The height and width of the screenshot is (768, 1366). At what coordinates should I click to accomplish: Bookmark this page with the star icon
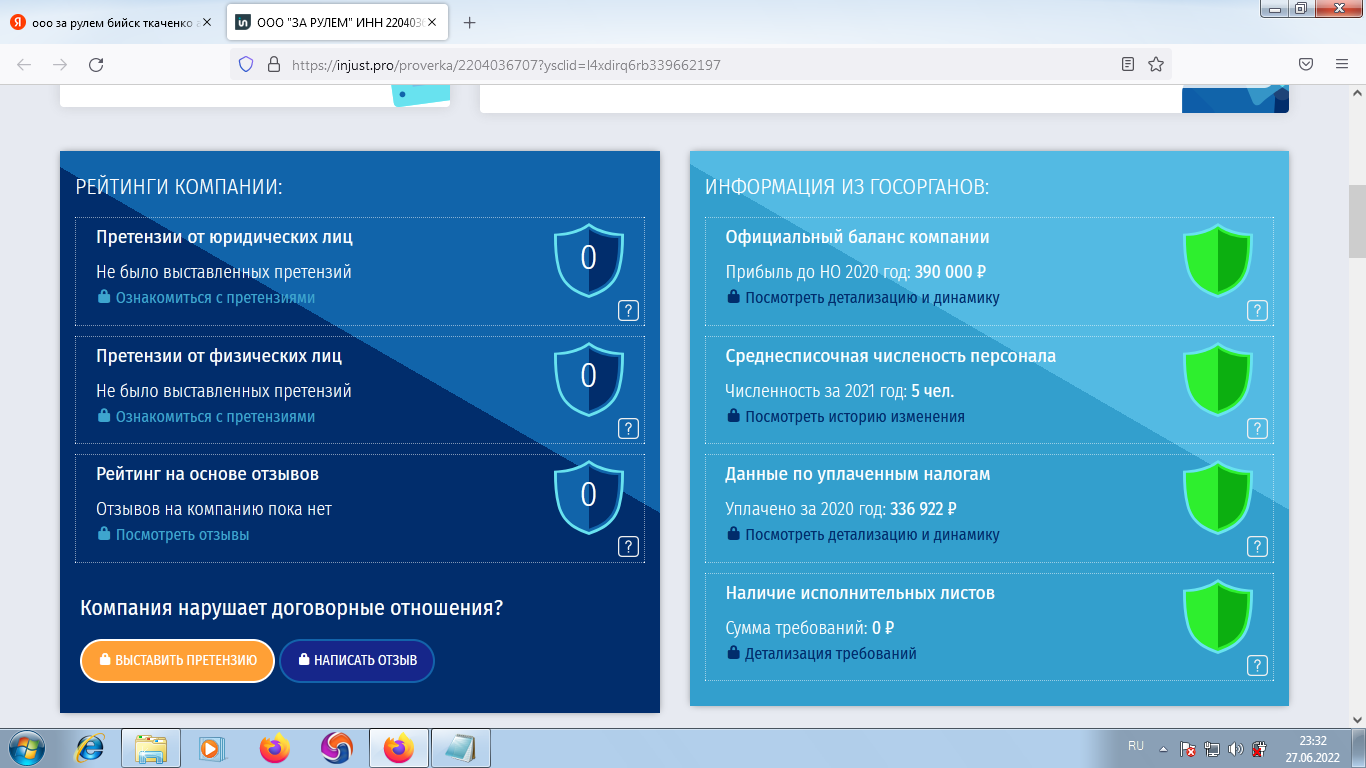[x=1156, y=65]
